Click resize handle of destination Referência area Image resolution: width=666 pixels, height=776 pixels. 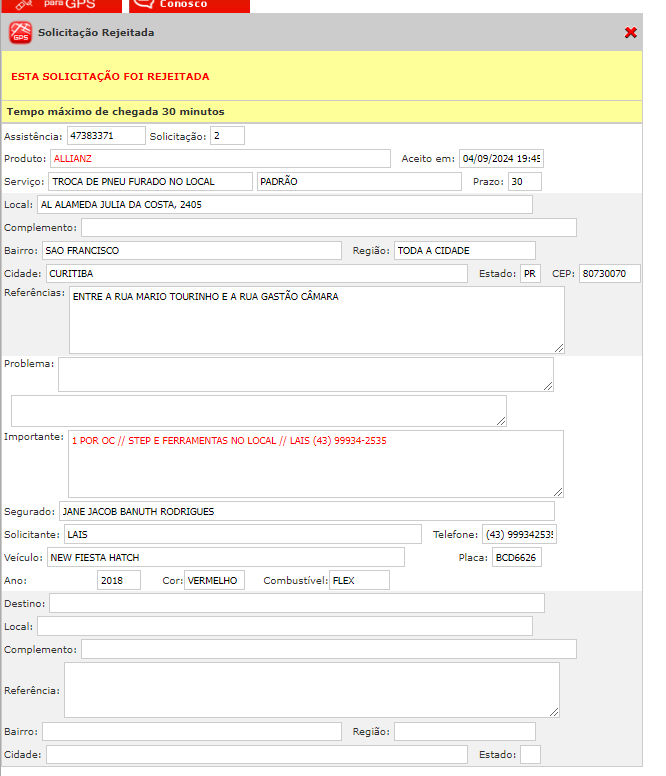coord(554,712)
